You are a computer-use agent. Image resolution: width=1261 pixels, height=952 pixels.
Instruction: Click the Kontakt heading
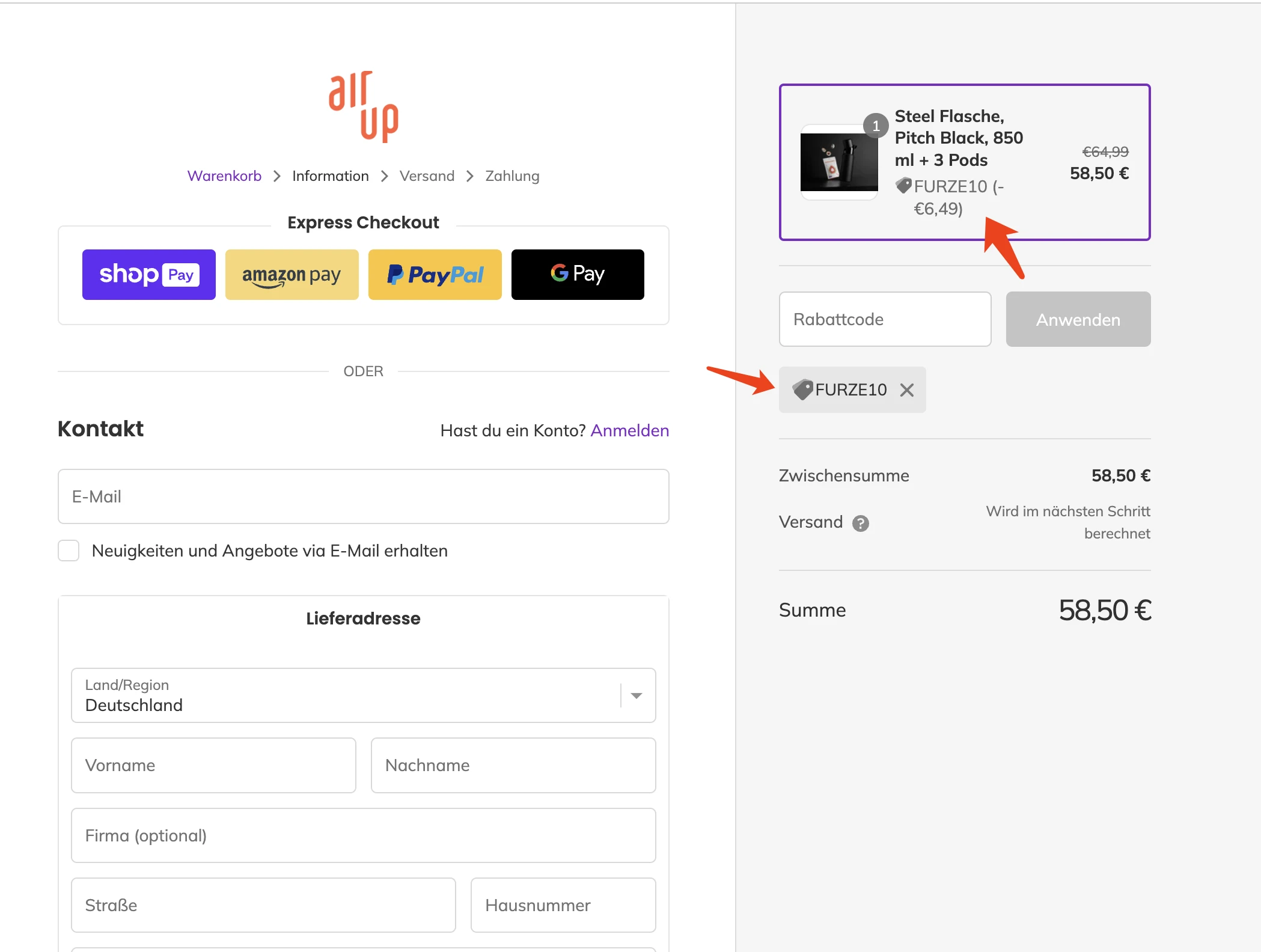point(100,429)
